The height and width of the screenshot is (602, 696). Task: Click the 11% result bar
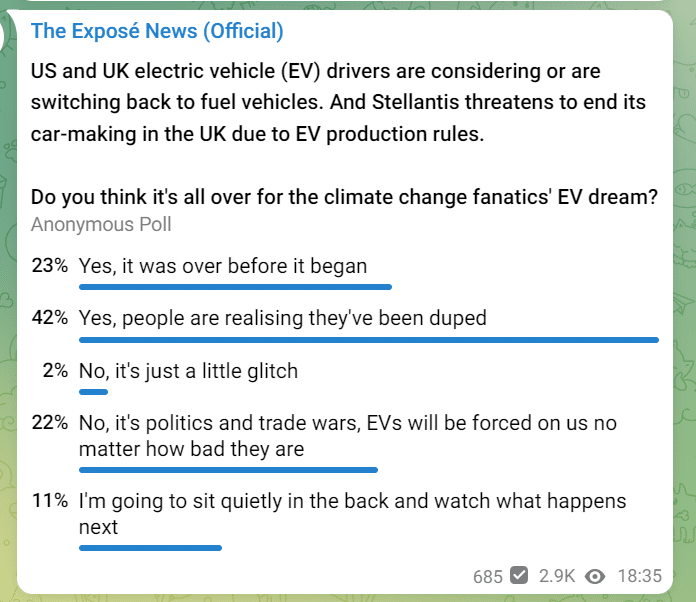pyautogui.click(x=150, y=548)
